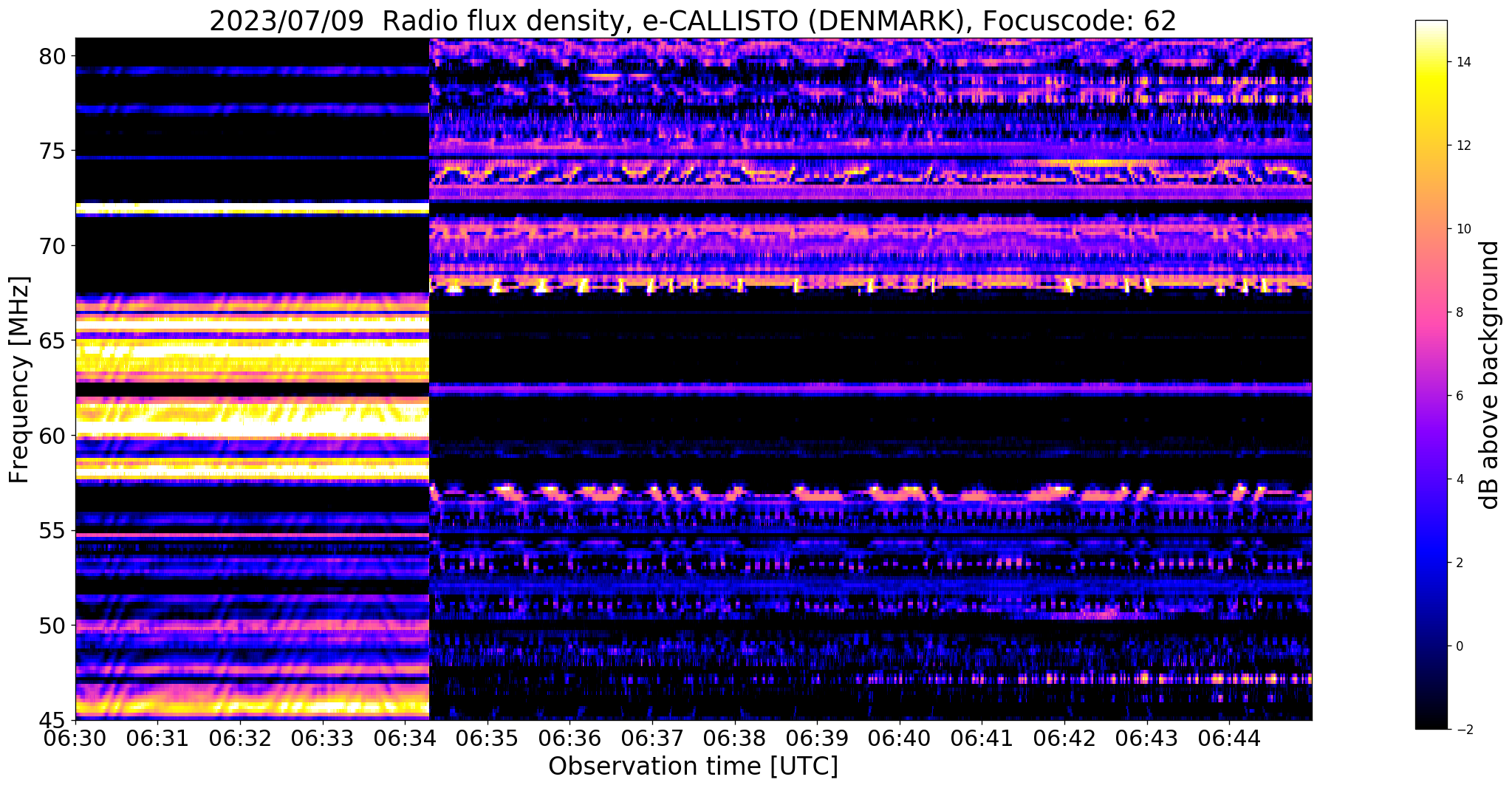Click the 06:39 time tick label
The image size is (1512, 788).
[x=817, y=737]
